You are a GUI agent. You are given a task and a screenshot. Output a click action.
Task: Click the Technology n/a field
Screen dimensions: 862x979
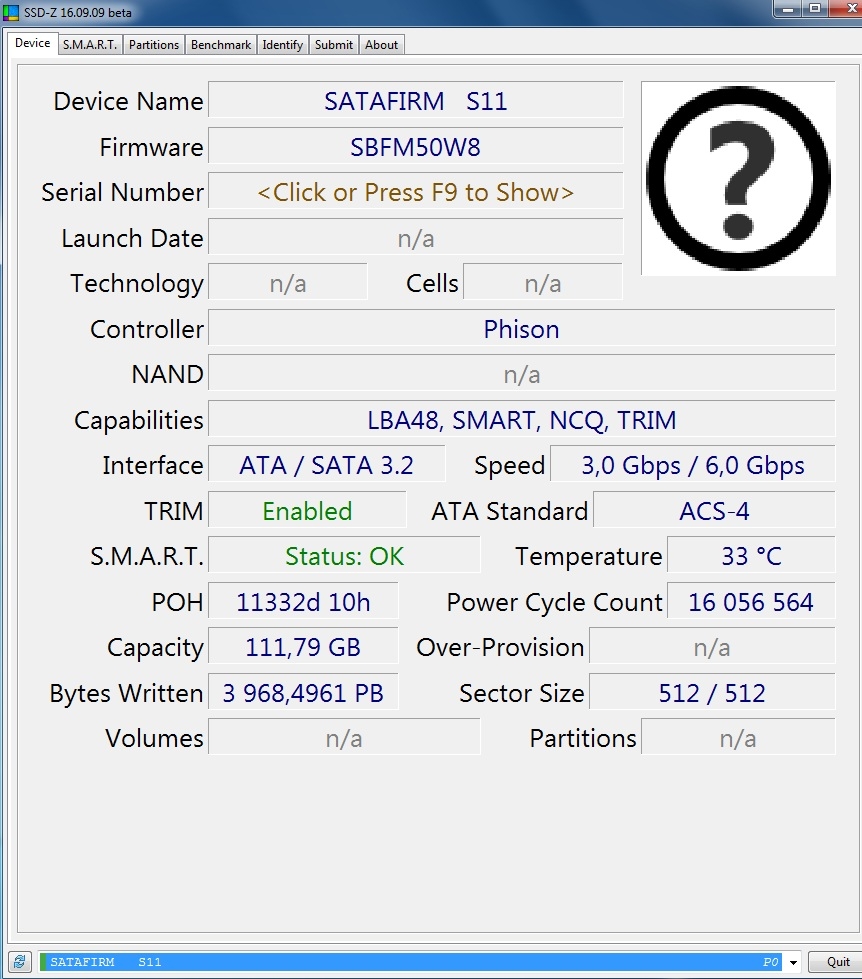point(288,283)
